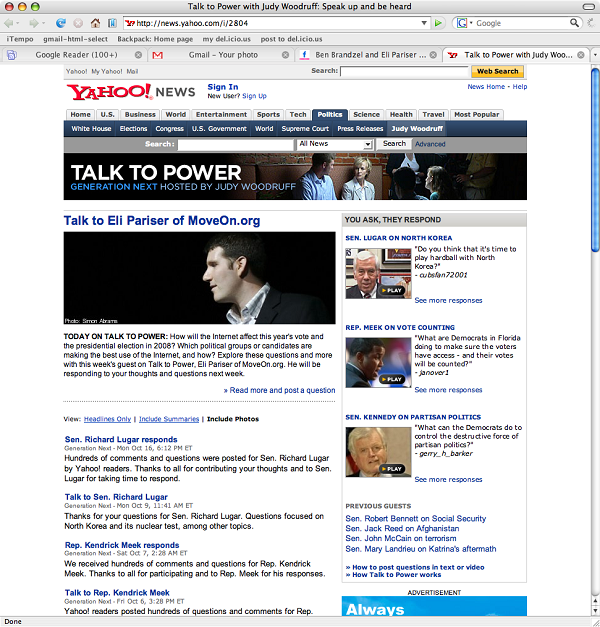Image resolution: width=600 pixels, height=627 pixels.
Task: Click the Web Search button
Action: click(497, 71)
